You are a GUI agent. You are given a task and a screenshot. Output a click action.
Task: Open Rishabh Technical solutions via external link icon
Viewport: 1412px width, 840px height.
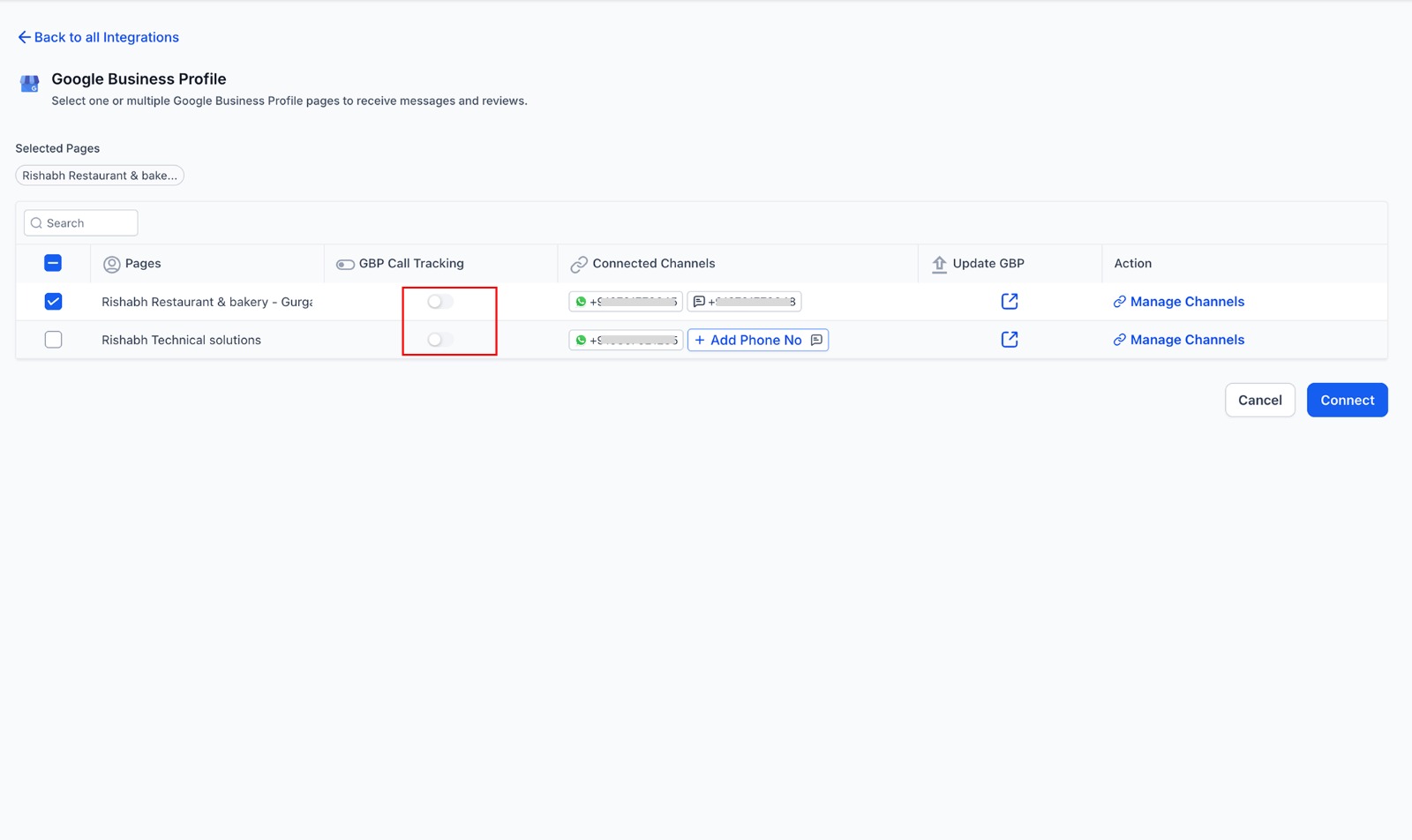1009,339
